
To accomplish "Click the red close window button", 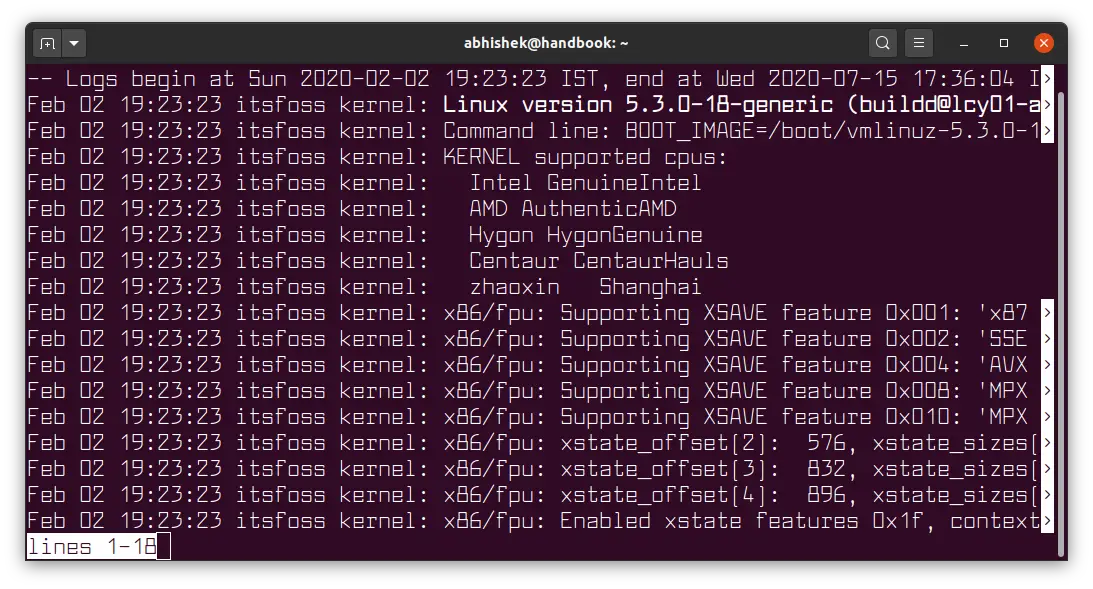I will (x=1043, y=42).
